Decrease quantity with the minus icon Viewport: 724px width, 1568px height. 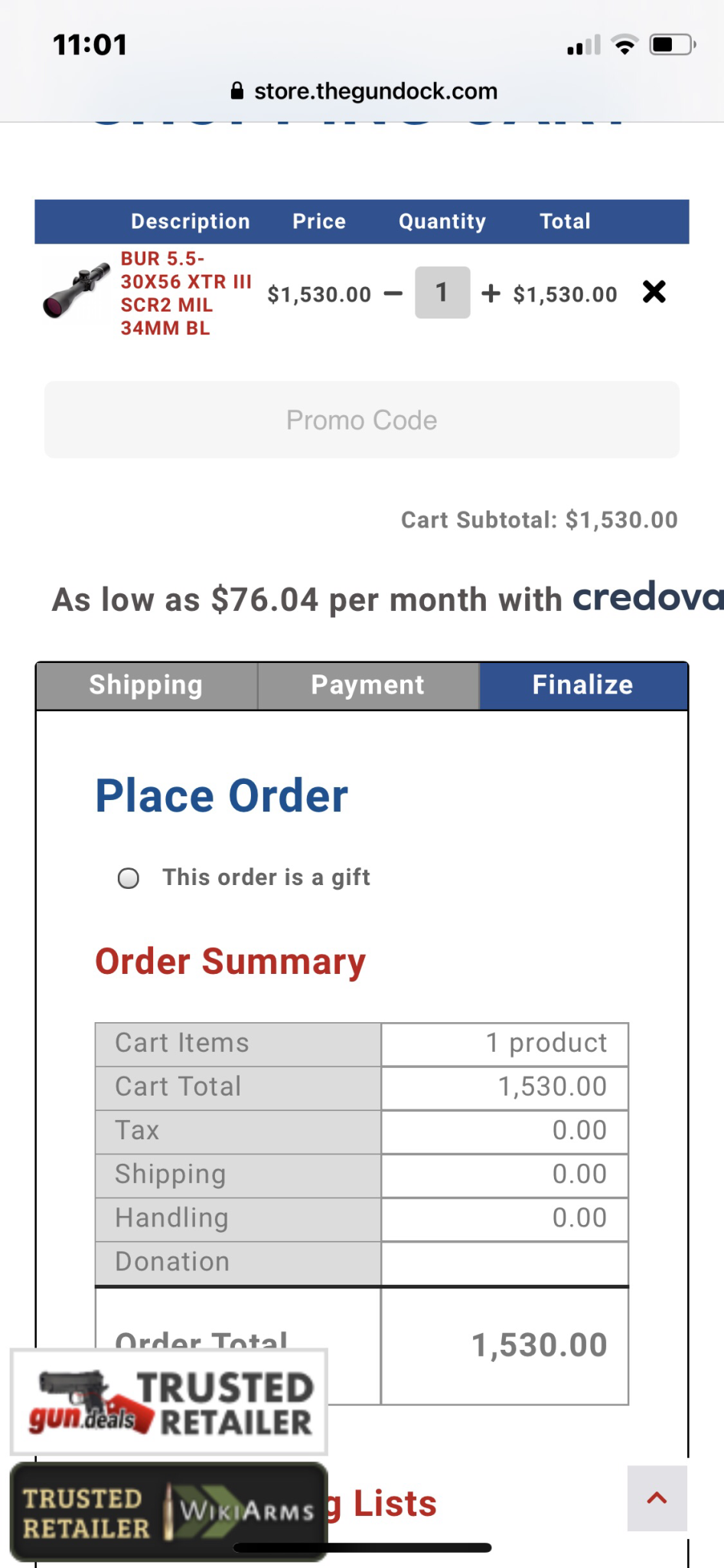point(393,294)
